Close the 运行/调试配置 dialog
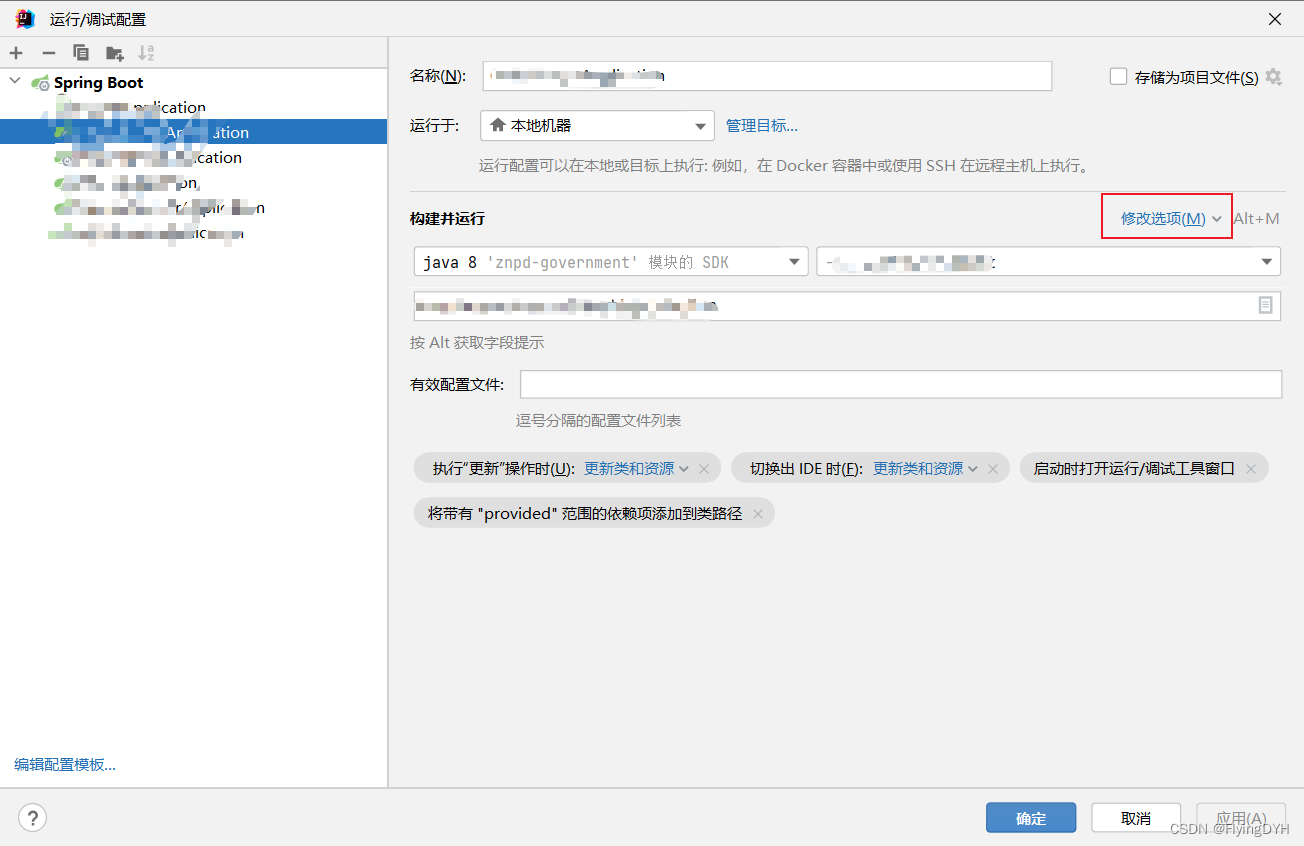 coord(1275,19)
